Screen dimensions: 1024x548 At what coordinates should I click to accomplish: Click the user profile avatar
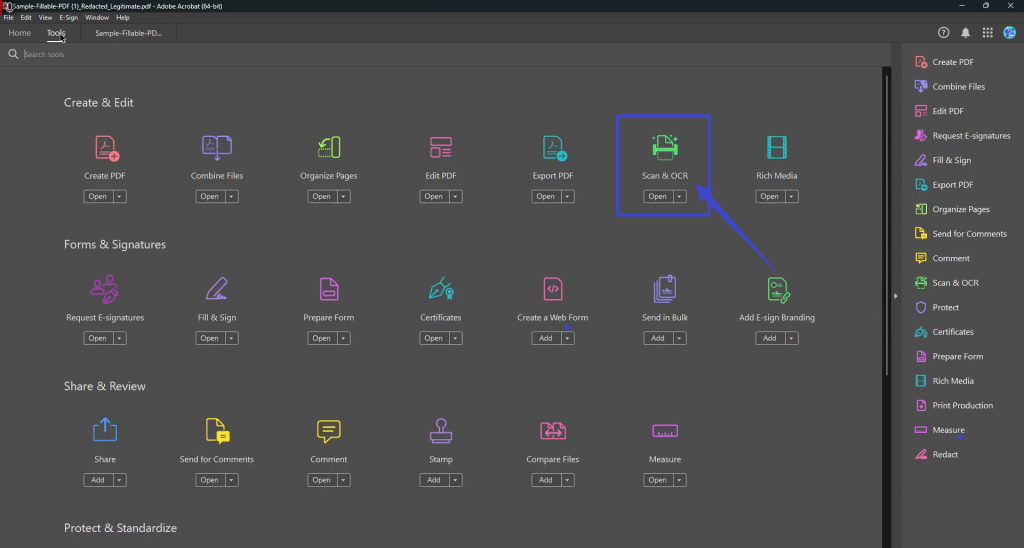pos(1010,33)
